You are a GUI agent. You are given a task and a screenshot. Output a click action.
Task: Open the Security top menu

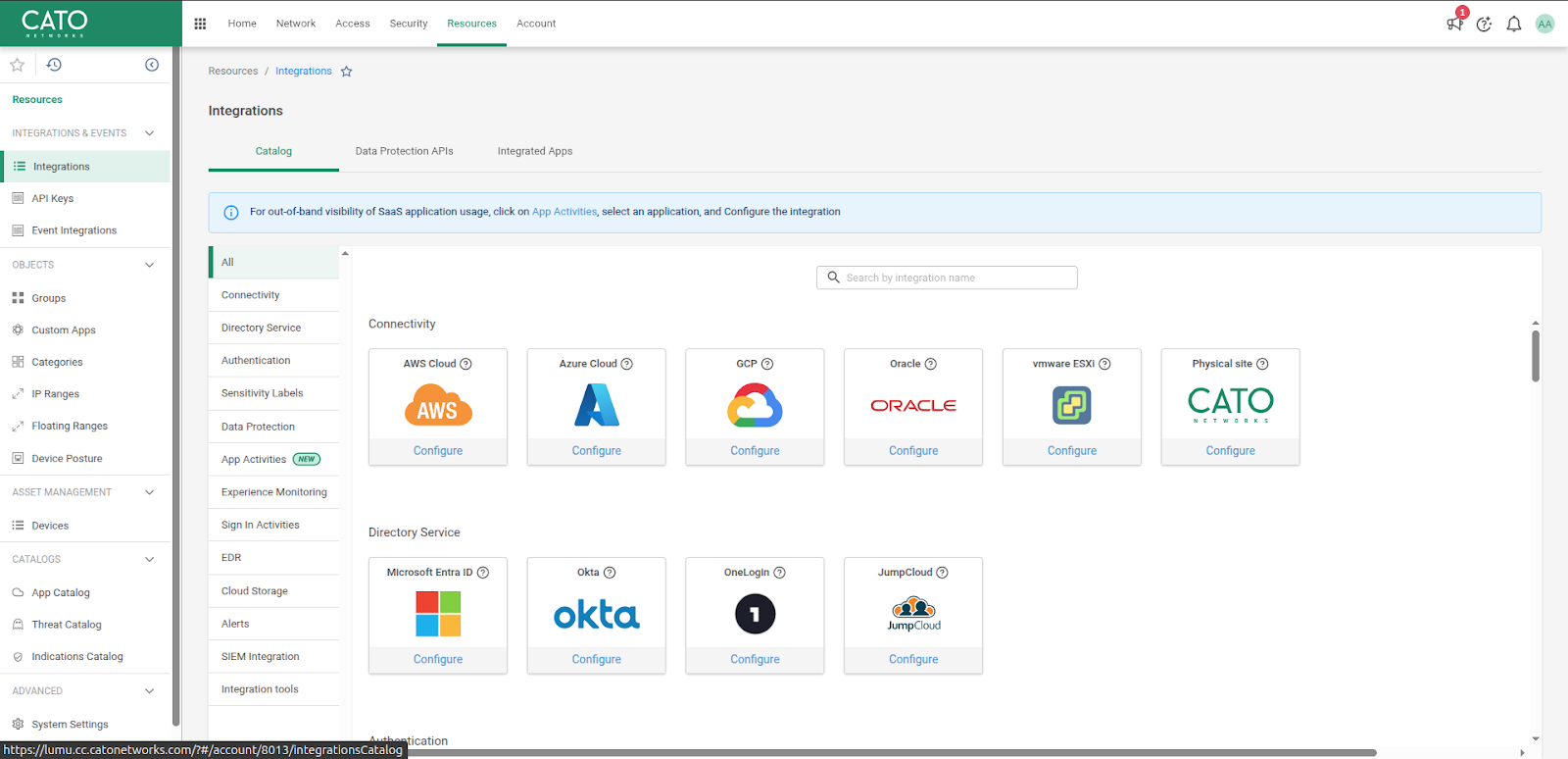click(x=408, y=24)
